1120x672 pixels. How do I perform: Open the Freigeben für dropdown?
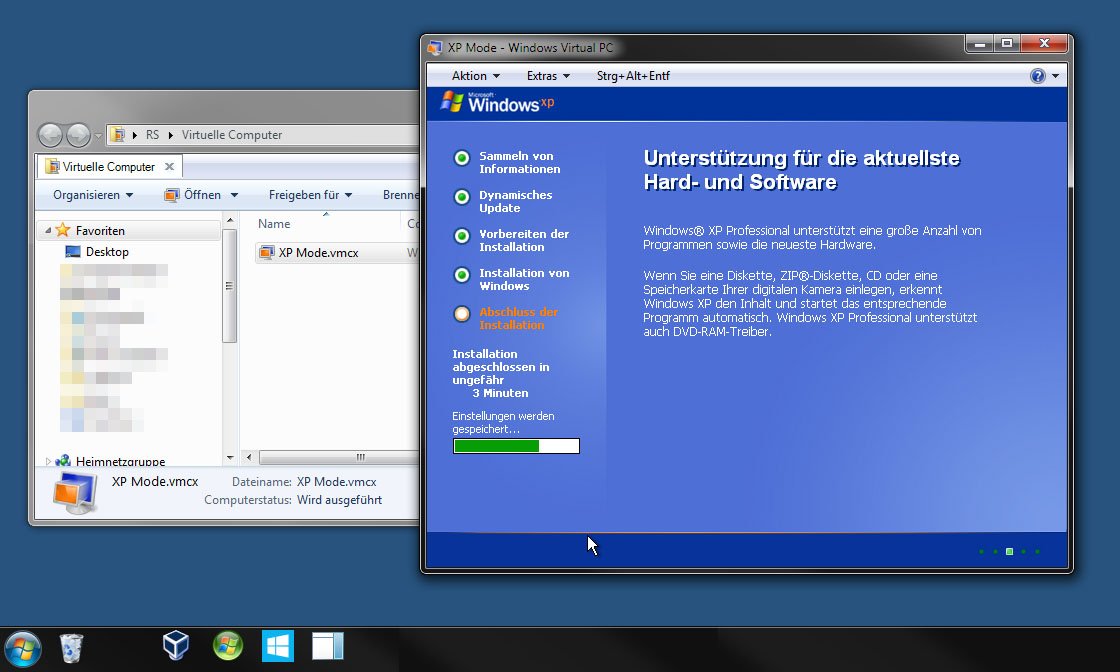310,195
